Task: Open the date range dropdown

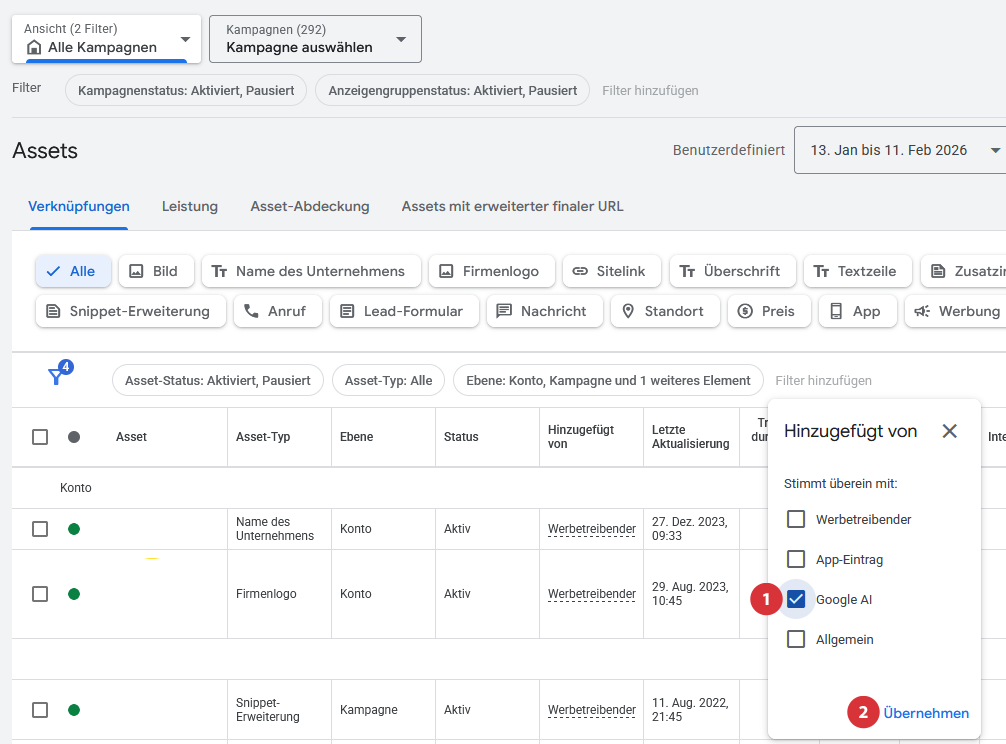Action: tap(900, 150)
